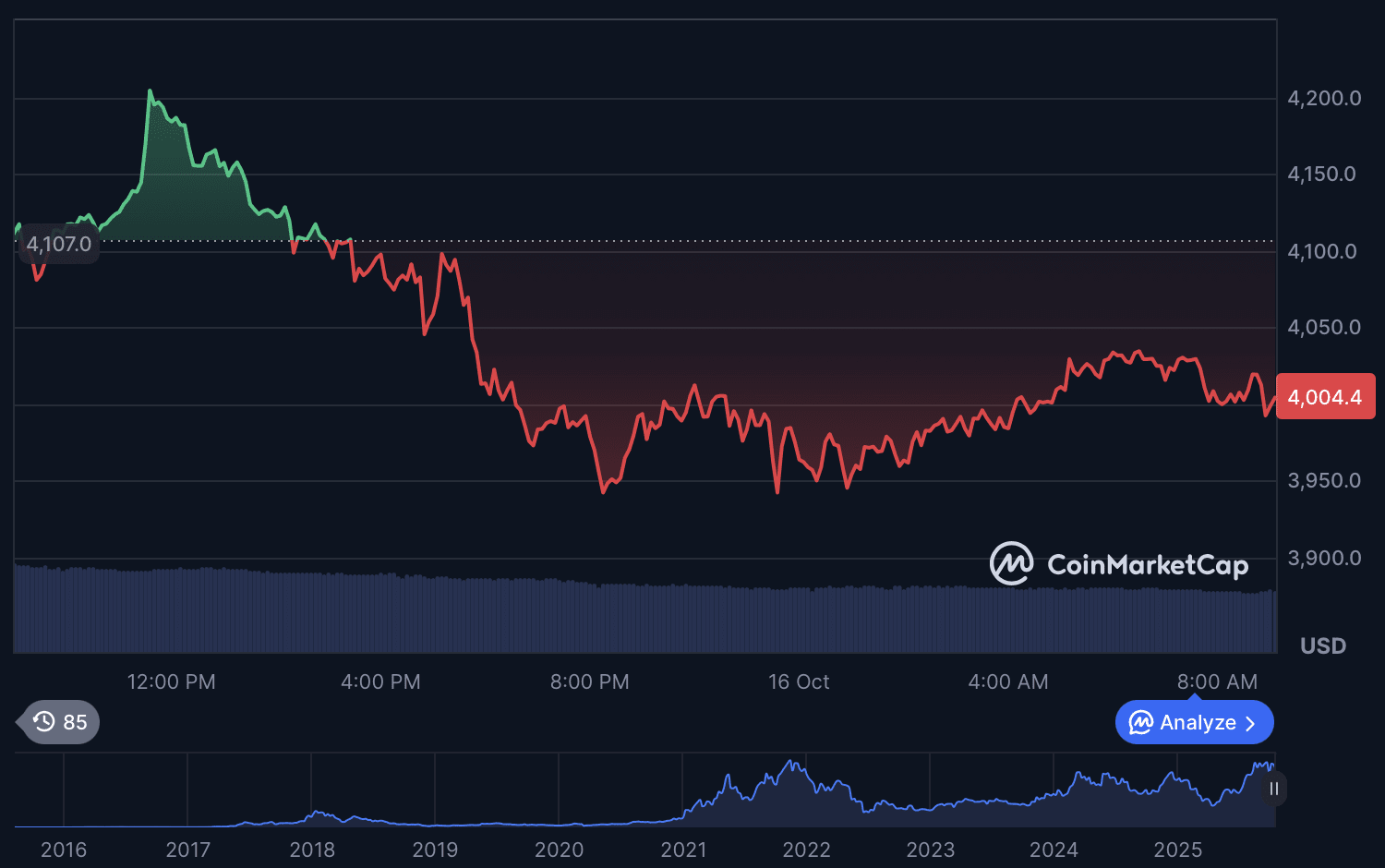
Task: Click the 8:00 PM time axis label
Action: click(x=589, y=681)
